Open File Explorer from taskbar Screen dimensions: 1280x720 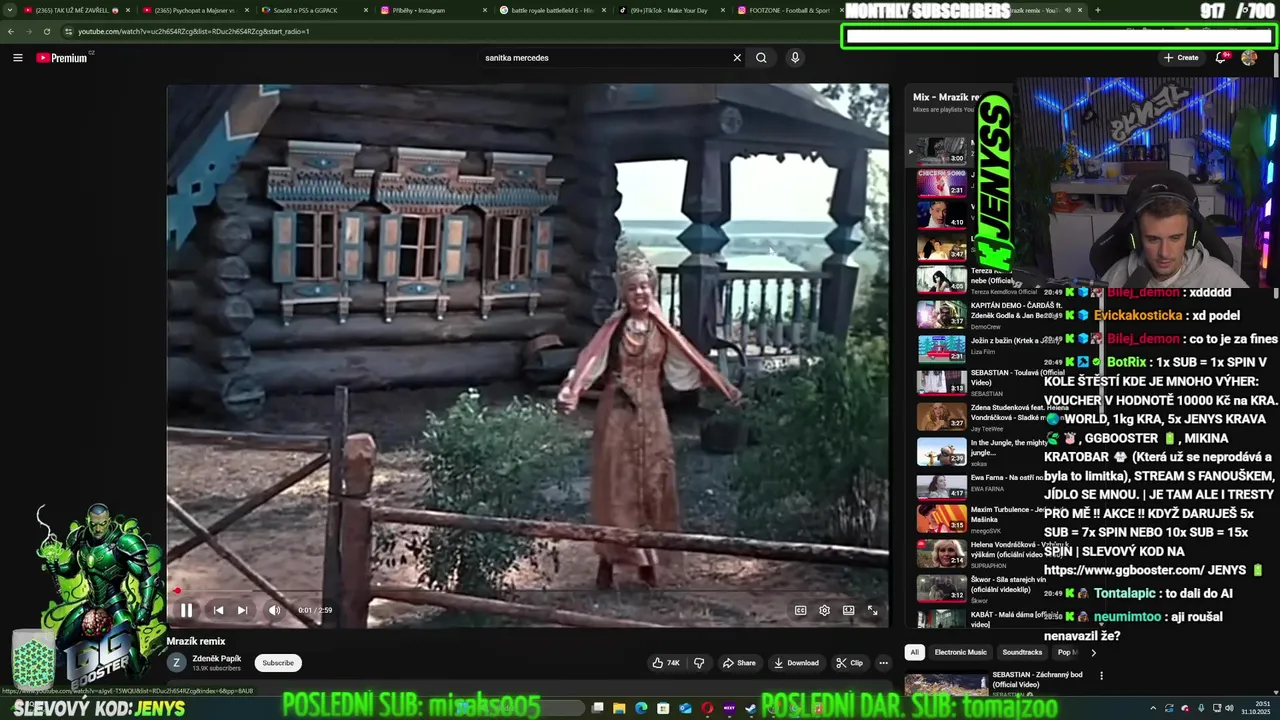(619, 709)
